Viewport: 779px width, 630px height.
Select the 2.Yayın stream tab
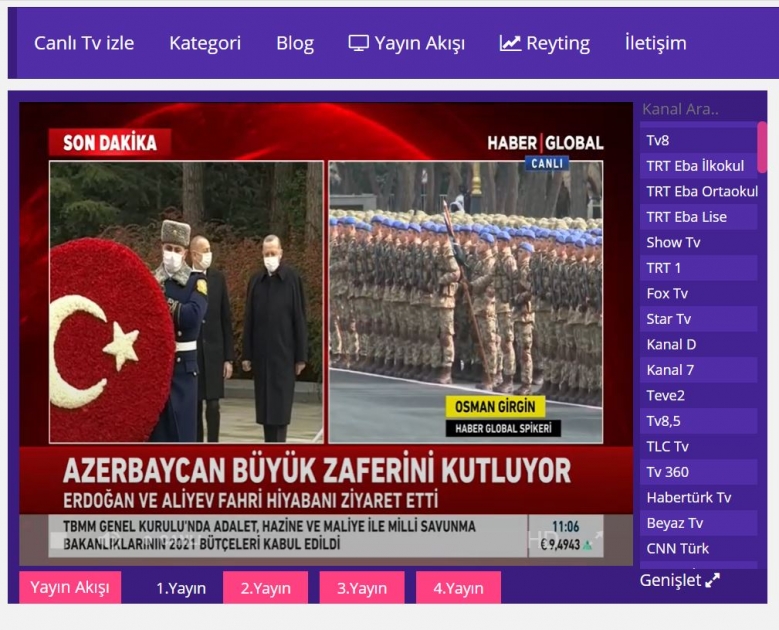(265, 588)
